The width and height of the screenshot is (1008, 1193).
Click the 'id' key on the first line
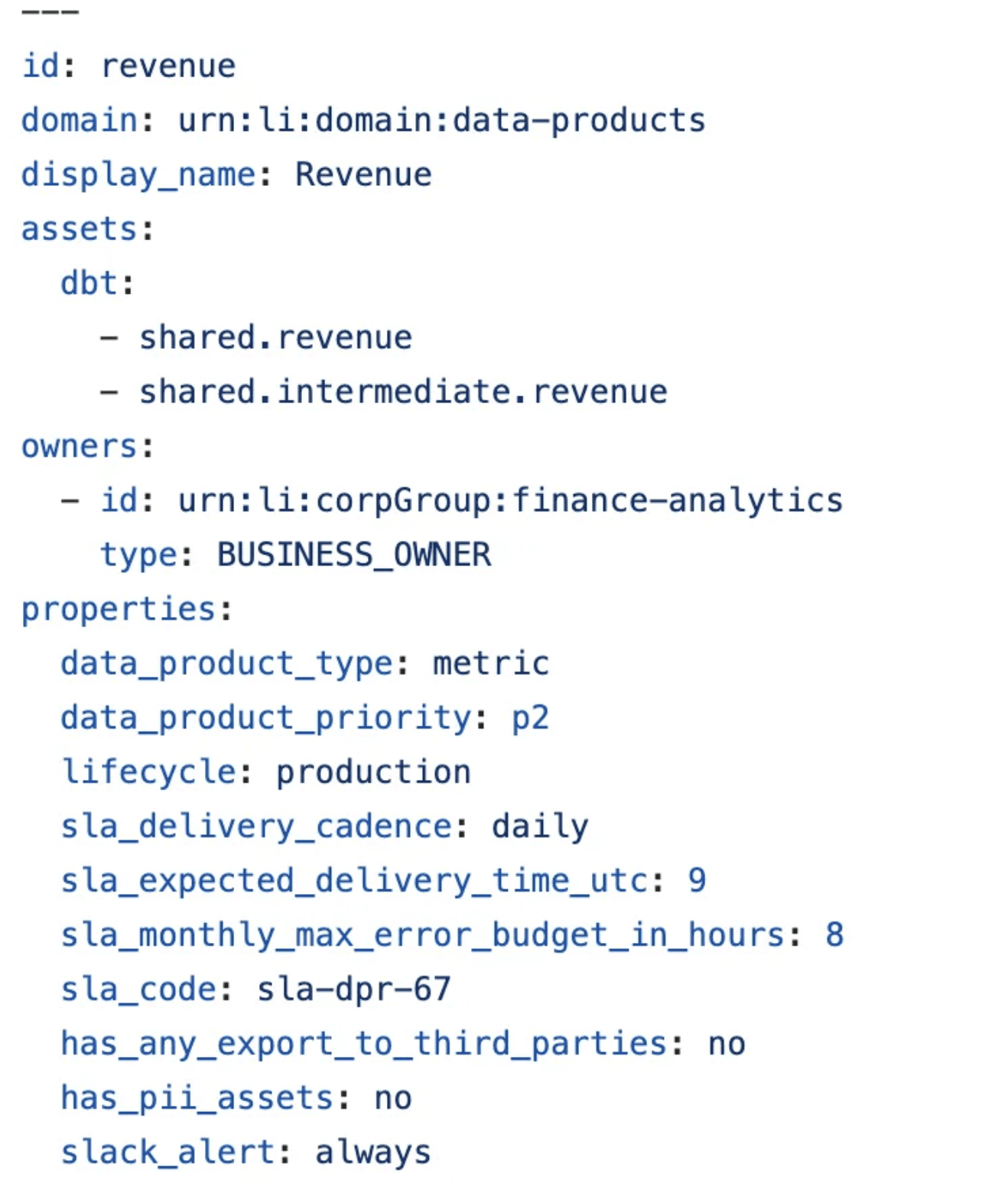(x=40, y=66)
